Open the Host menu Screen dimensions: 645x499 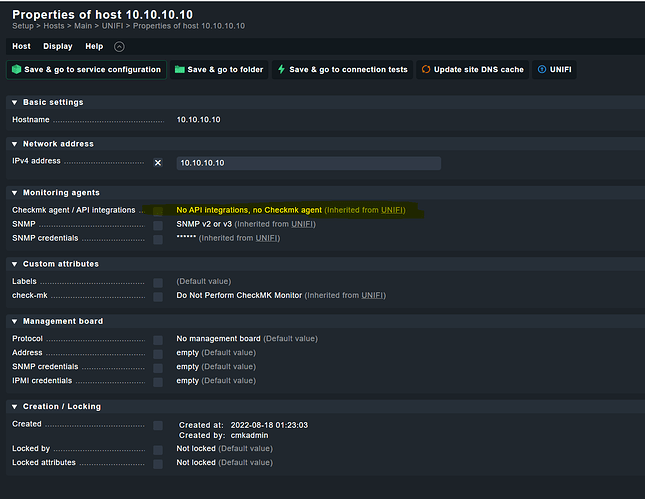pos(21,46)
